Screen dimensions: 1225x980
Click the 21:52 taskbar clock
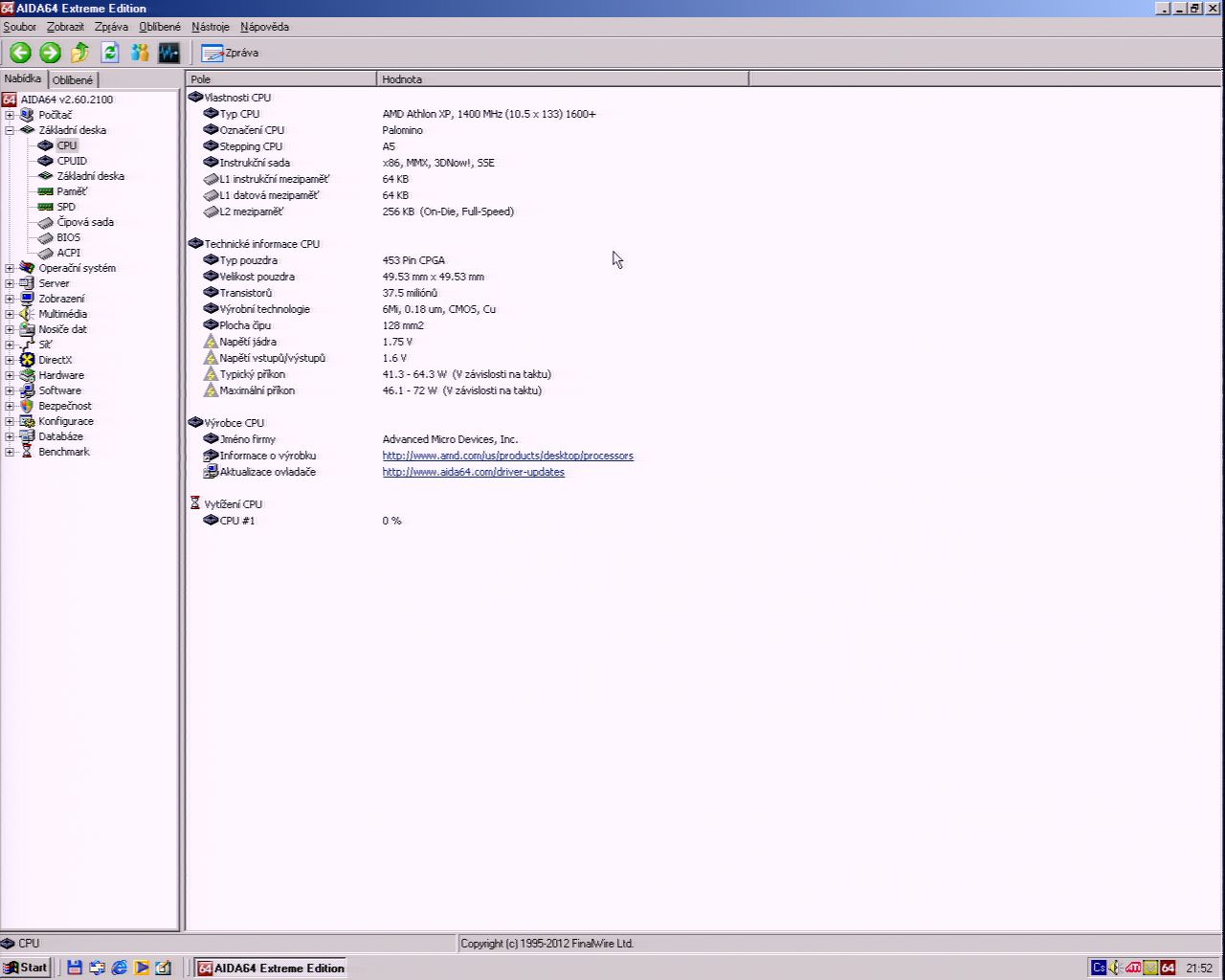pos(1199,968)
